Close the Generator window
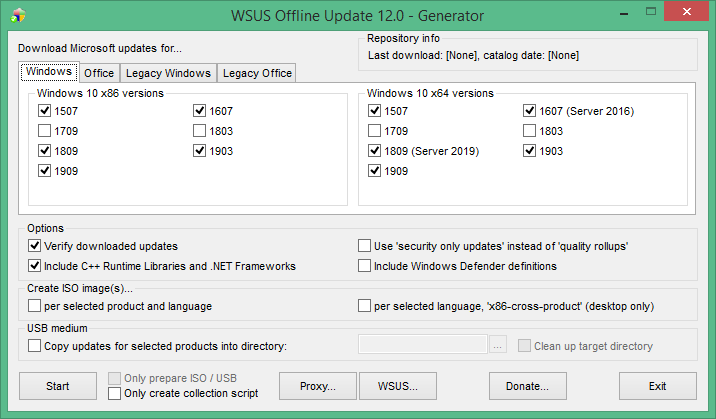This screenshot has height=419, width=716. pyautogui.click(x=687, y=12)
